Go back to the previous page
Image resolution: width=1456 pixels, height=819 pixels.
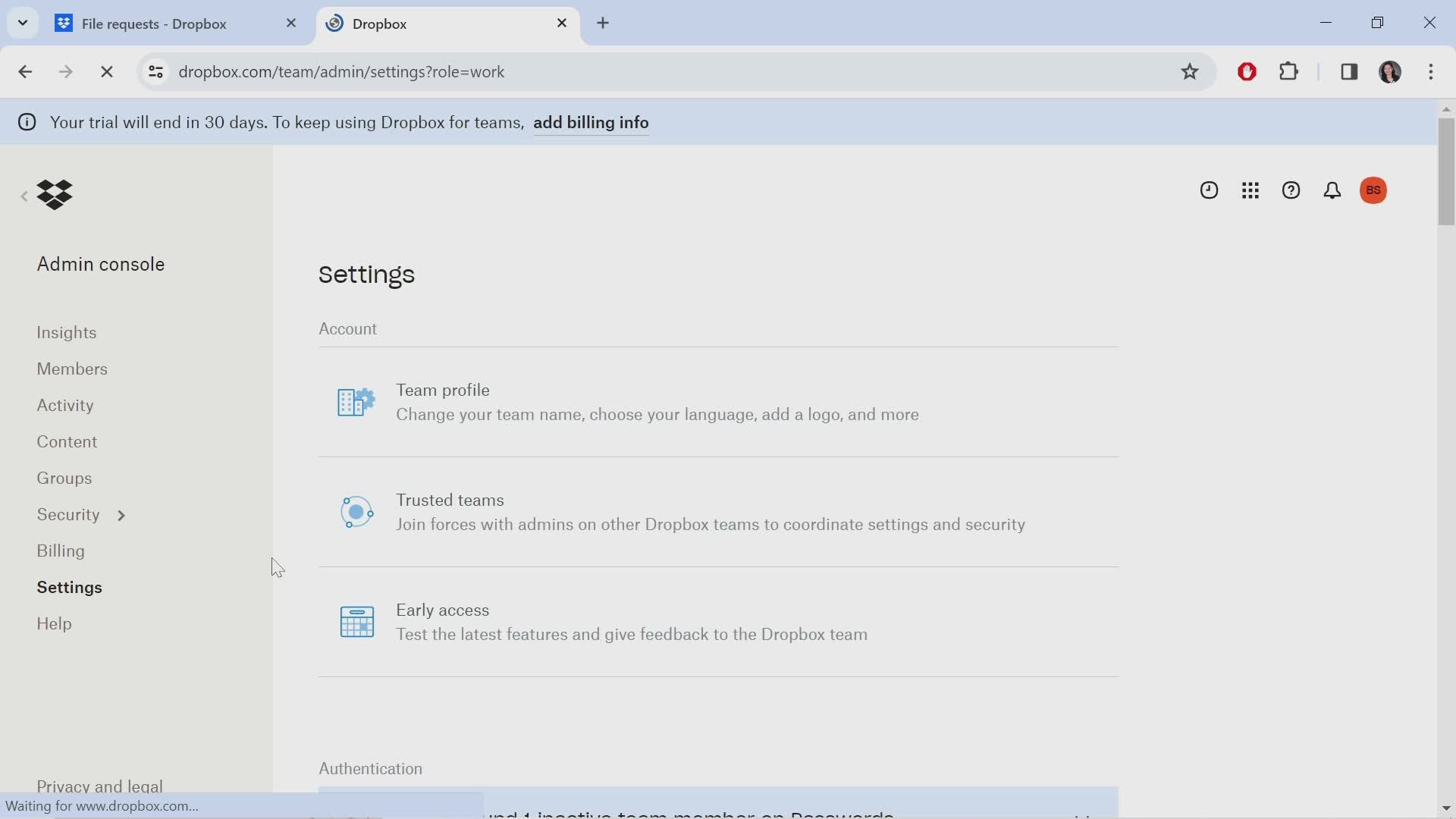pyautogui.click(x=25, y=72)
